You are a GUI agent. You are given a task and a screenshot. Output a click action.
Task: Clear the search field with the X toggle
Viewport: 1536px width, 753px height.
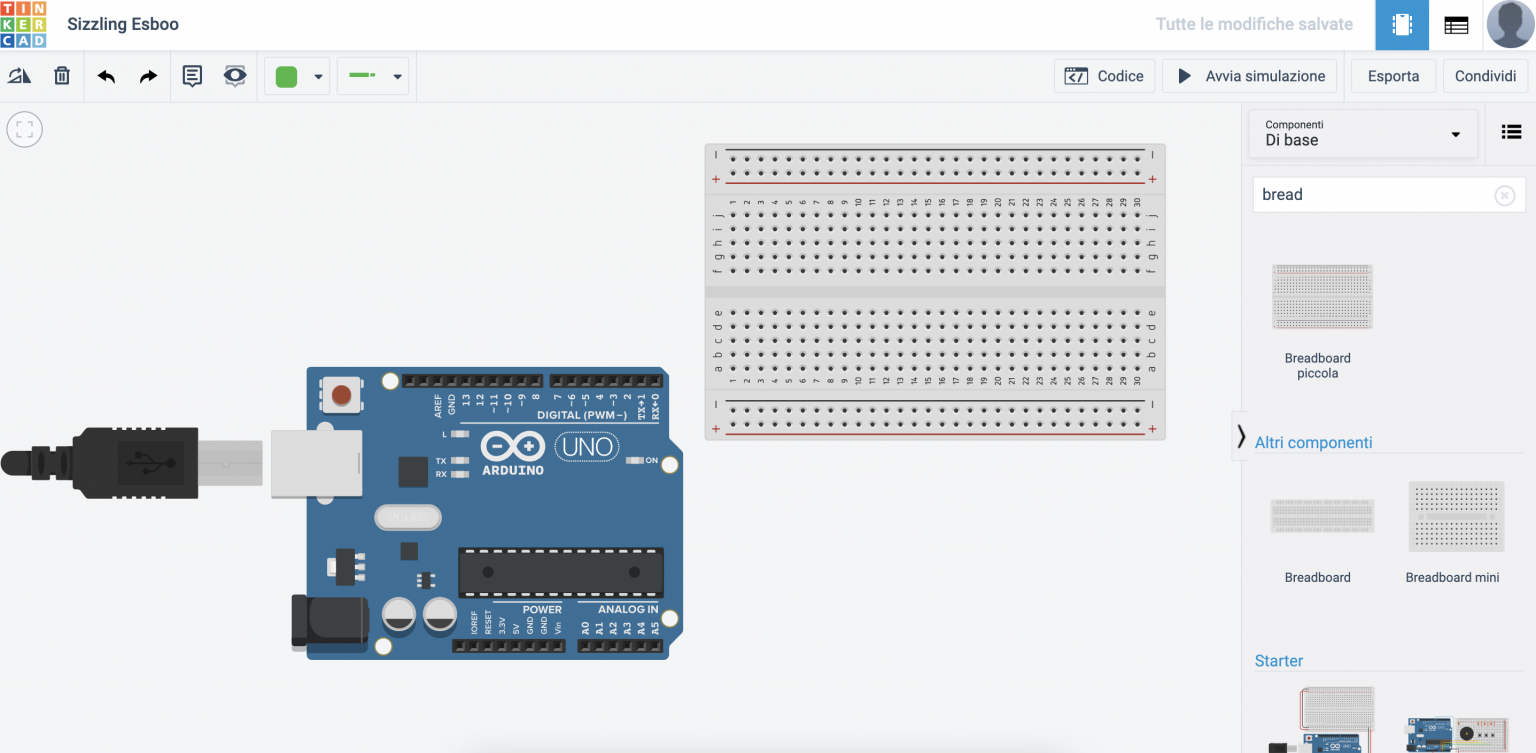pos(1505,195)
